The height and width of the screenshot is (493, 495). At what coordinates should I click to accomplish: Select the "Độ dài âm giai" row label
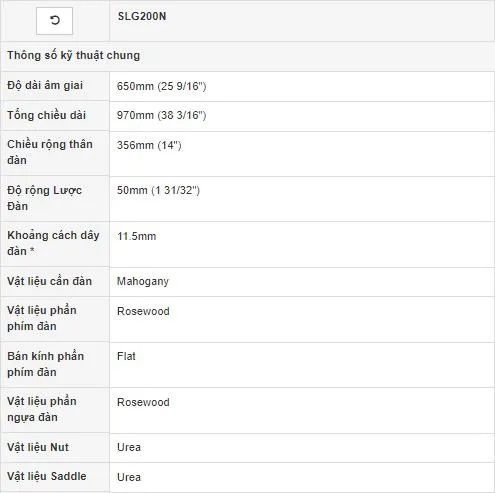click(45, 85)
